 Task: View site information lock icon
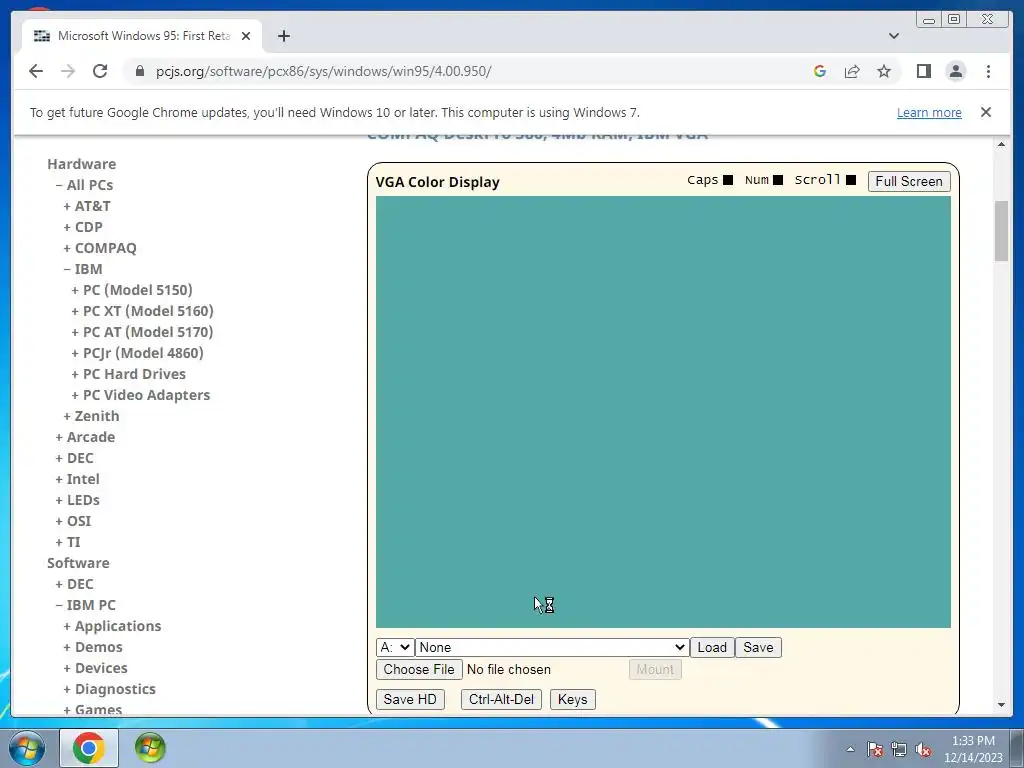pyautogui.click(x=140, y=71)
